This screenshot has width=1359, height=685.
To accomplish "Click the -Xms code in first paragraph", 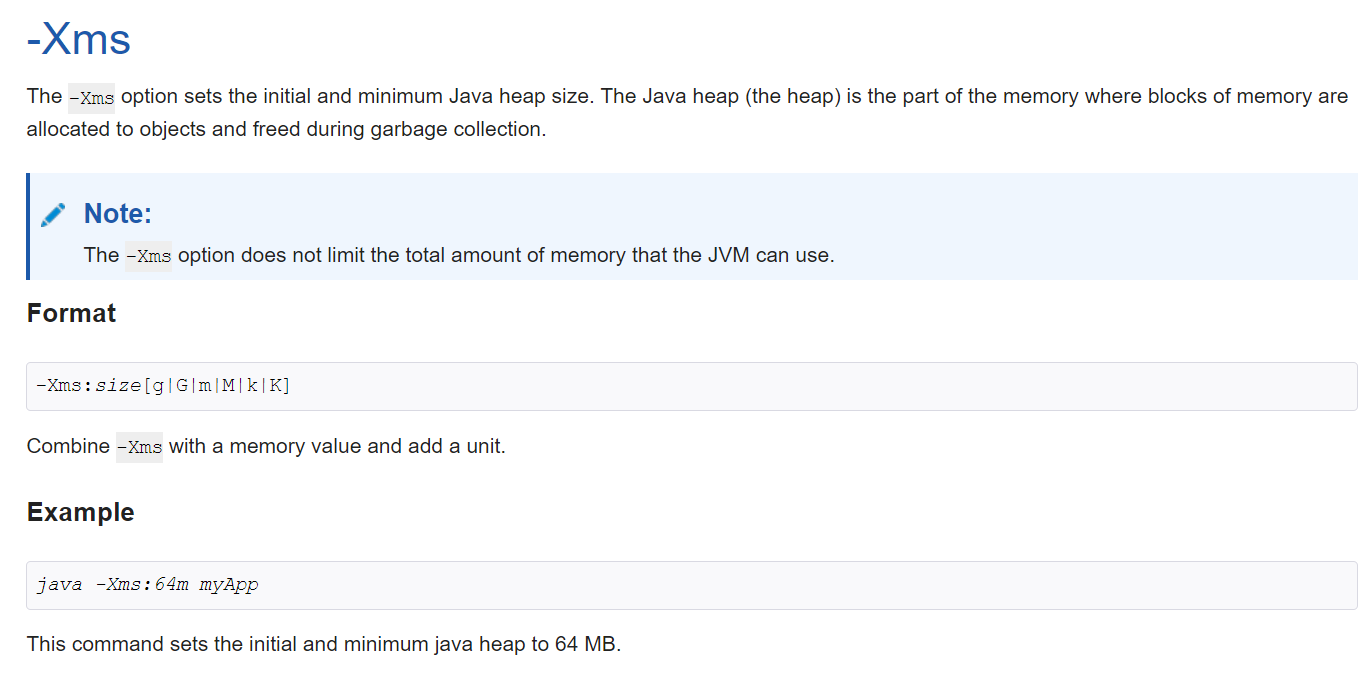I will pyautogui.click(x=91, y=98).
